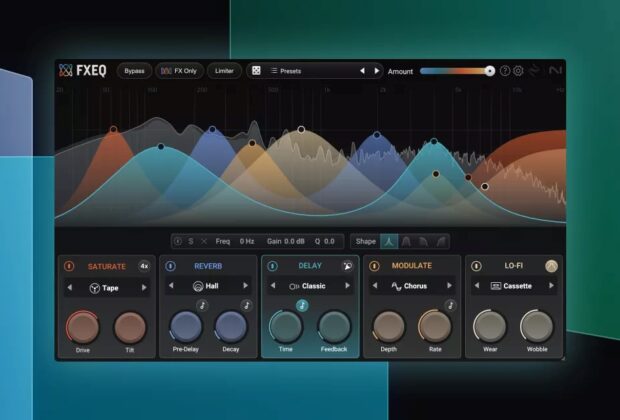Toggle tempo sync note for Rate
Viewport: 620px width, 420px height.
450,305
